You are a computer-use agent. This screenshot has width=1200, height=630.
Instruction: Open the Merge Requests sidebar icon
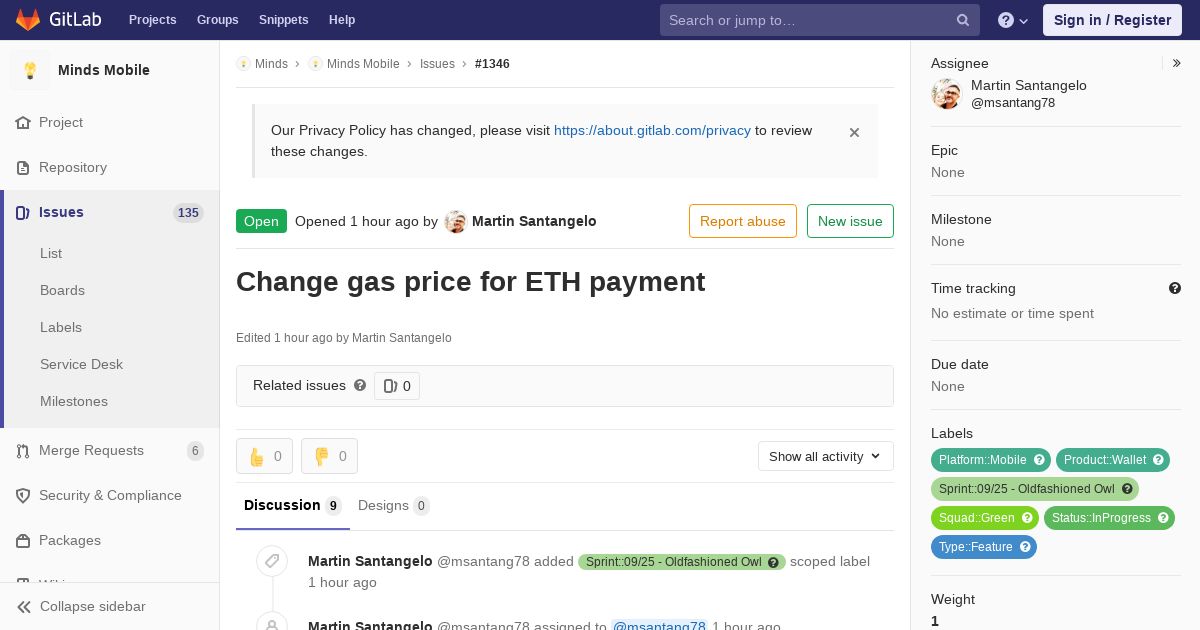[23, 451]
